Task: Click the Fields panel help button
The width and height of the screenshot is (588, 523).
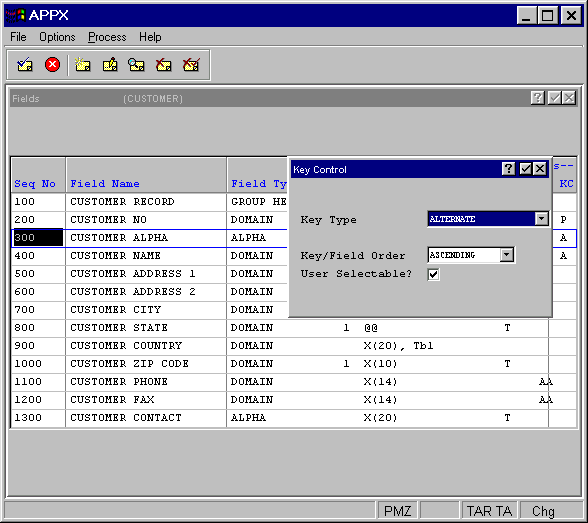Action: (x=537, y=98)
